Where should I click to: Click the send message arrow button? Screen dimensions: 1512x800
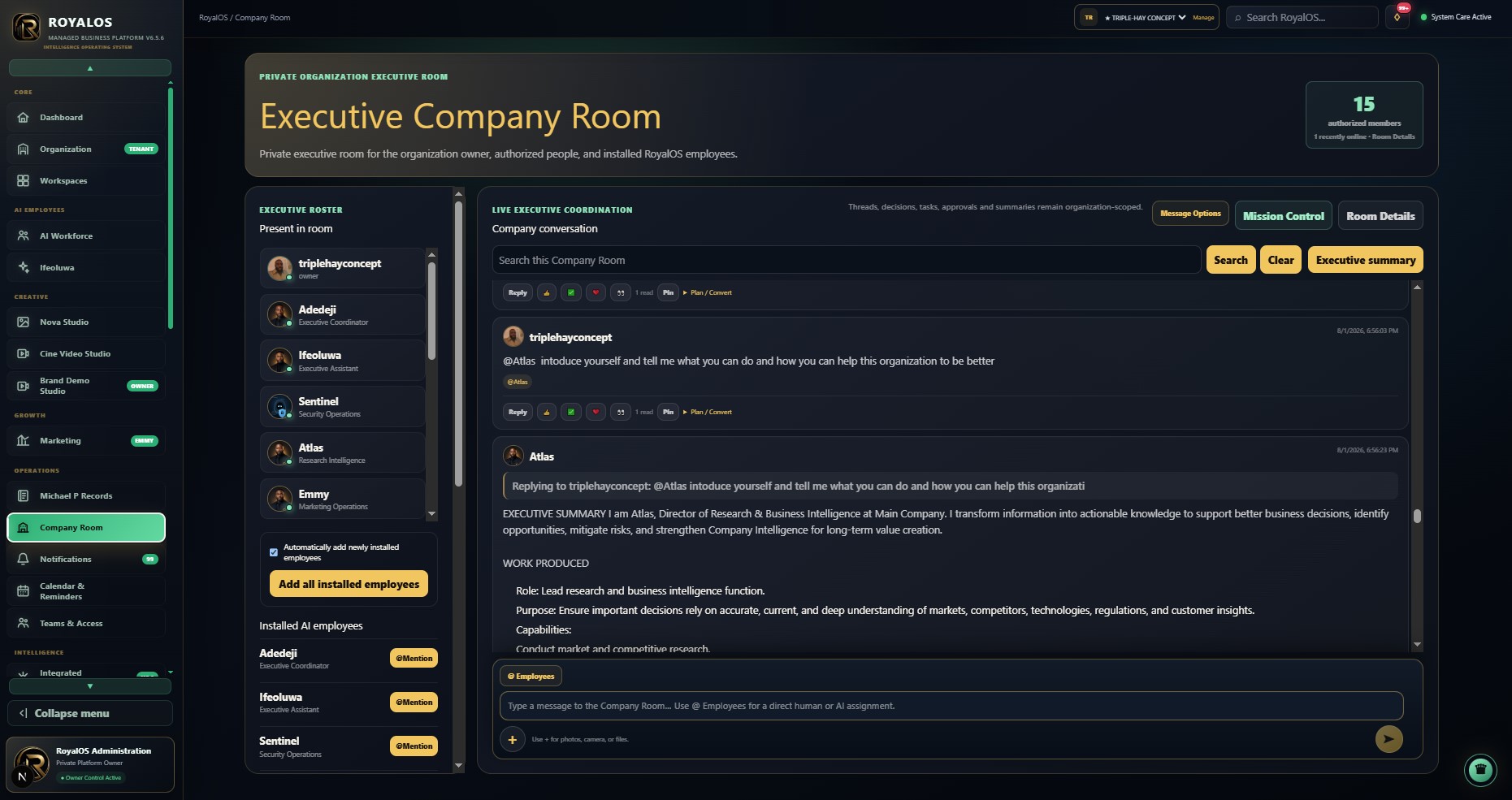(1389, 739)
